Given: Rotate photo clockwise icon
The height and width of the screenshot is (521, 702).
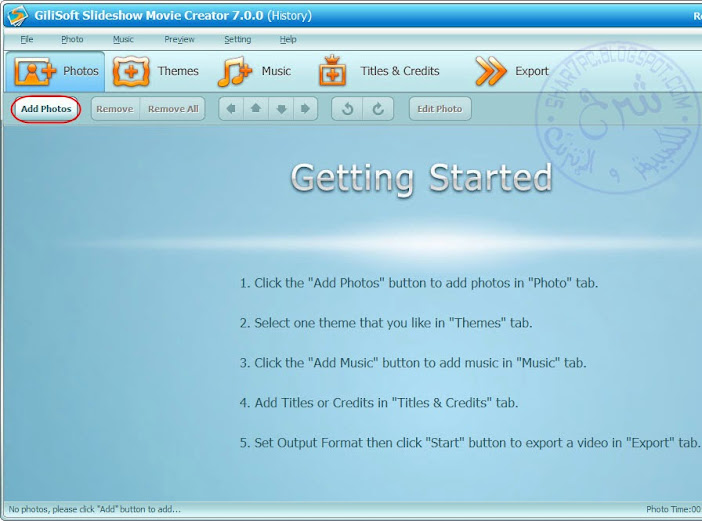Looking at the screenshot, I should pyautogui.click(x=378, y=109).
